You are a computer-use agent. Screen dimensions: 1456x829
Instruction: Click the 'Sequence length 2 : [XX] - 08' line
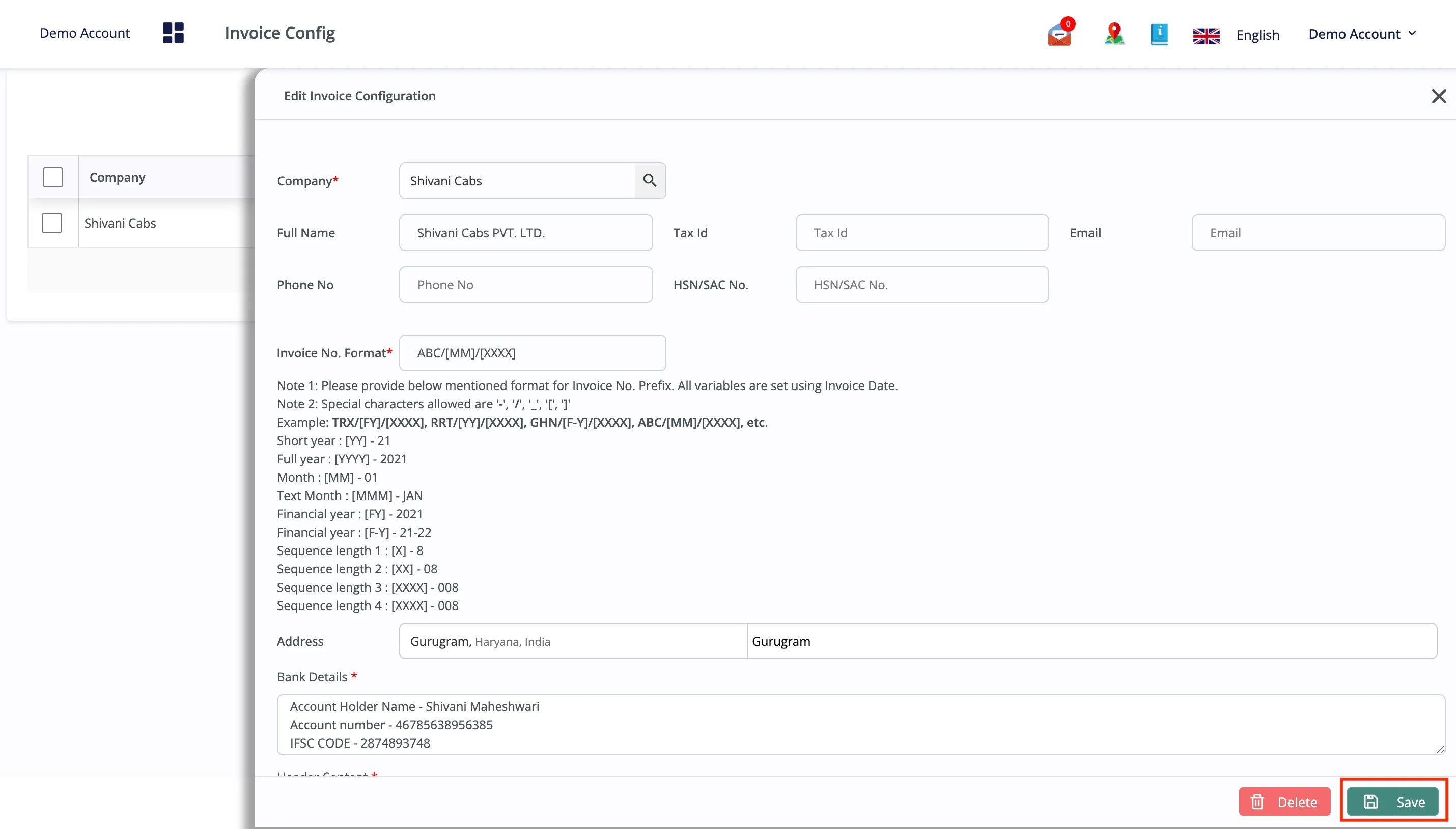357,568
